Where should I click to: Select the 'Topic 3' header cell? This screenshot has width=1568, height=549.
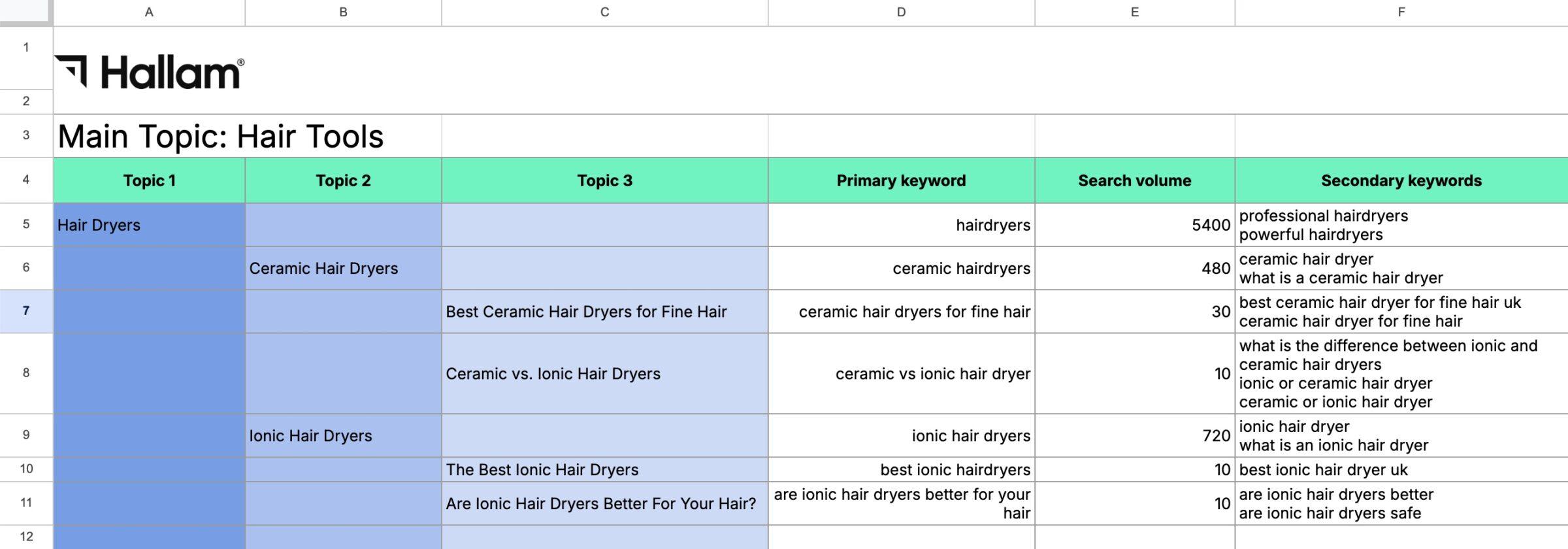point(604,180)
